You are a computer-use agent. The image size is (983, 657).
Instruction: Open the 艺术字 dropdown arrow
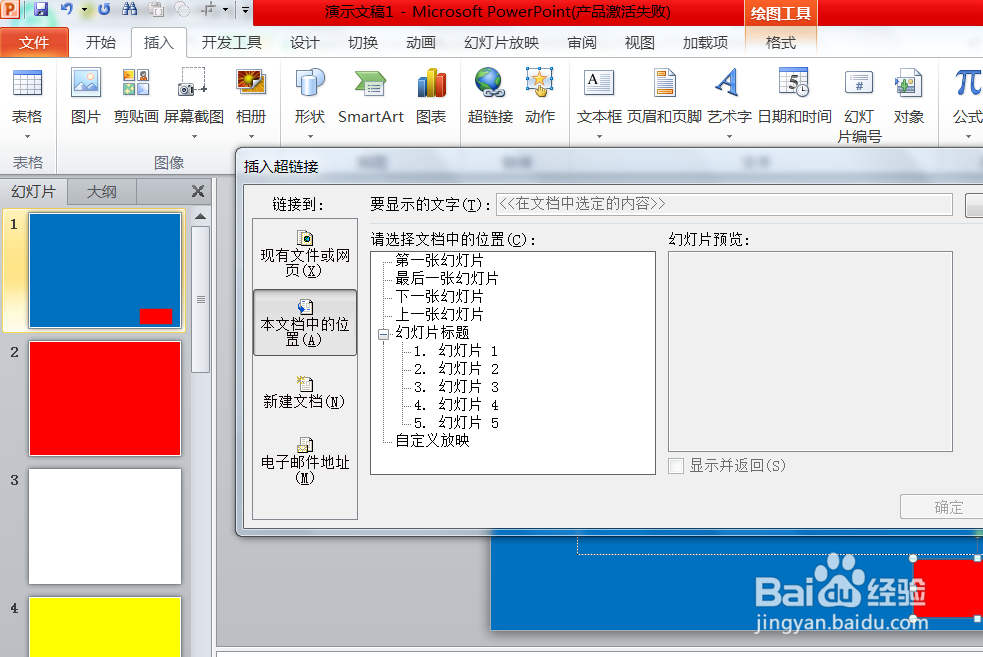[729, 137]
